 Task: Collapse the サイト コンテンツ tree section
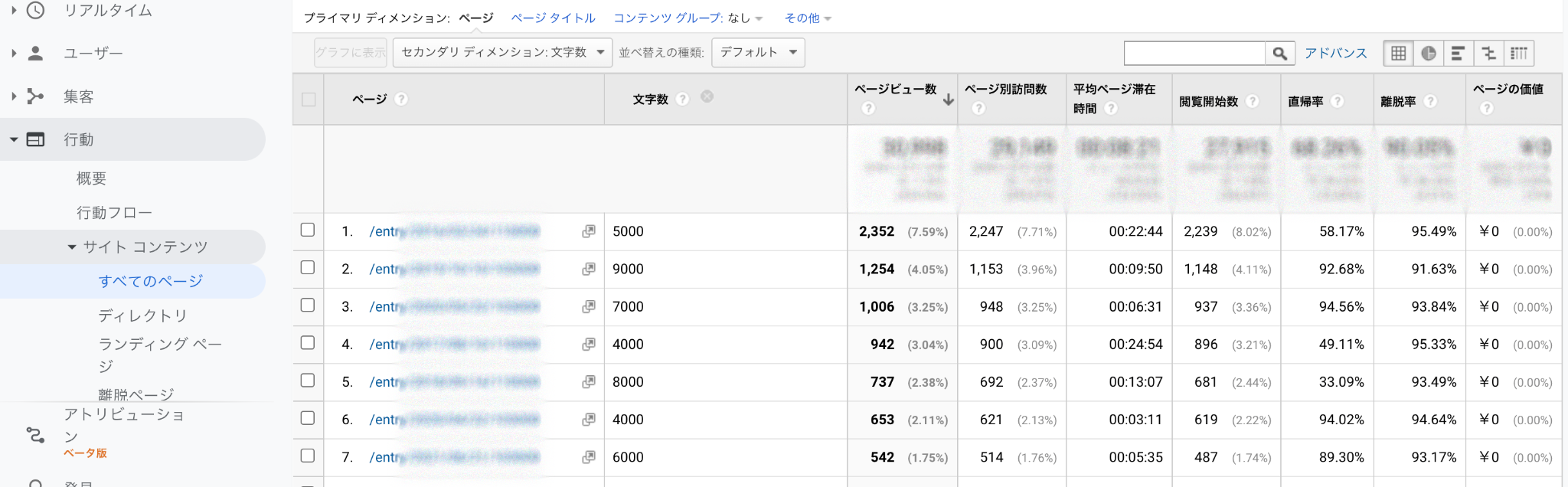point(72,247)
